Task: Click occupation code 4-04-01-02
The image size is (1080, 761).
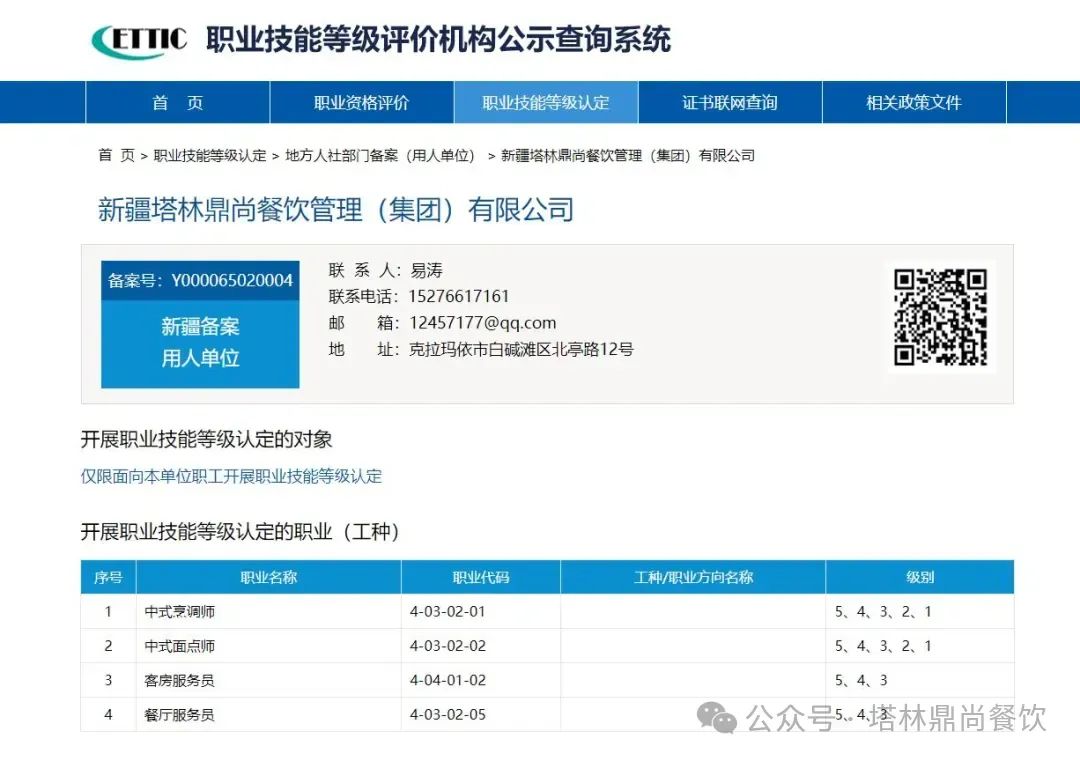Action: click(x=448, y=680)
